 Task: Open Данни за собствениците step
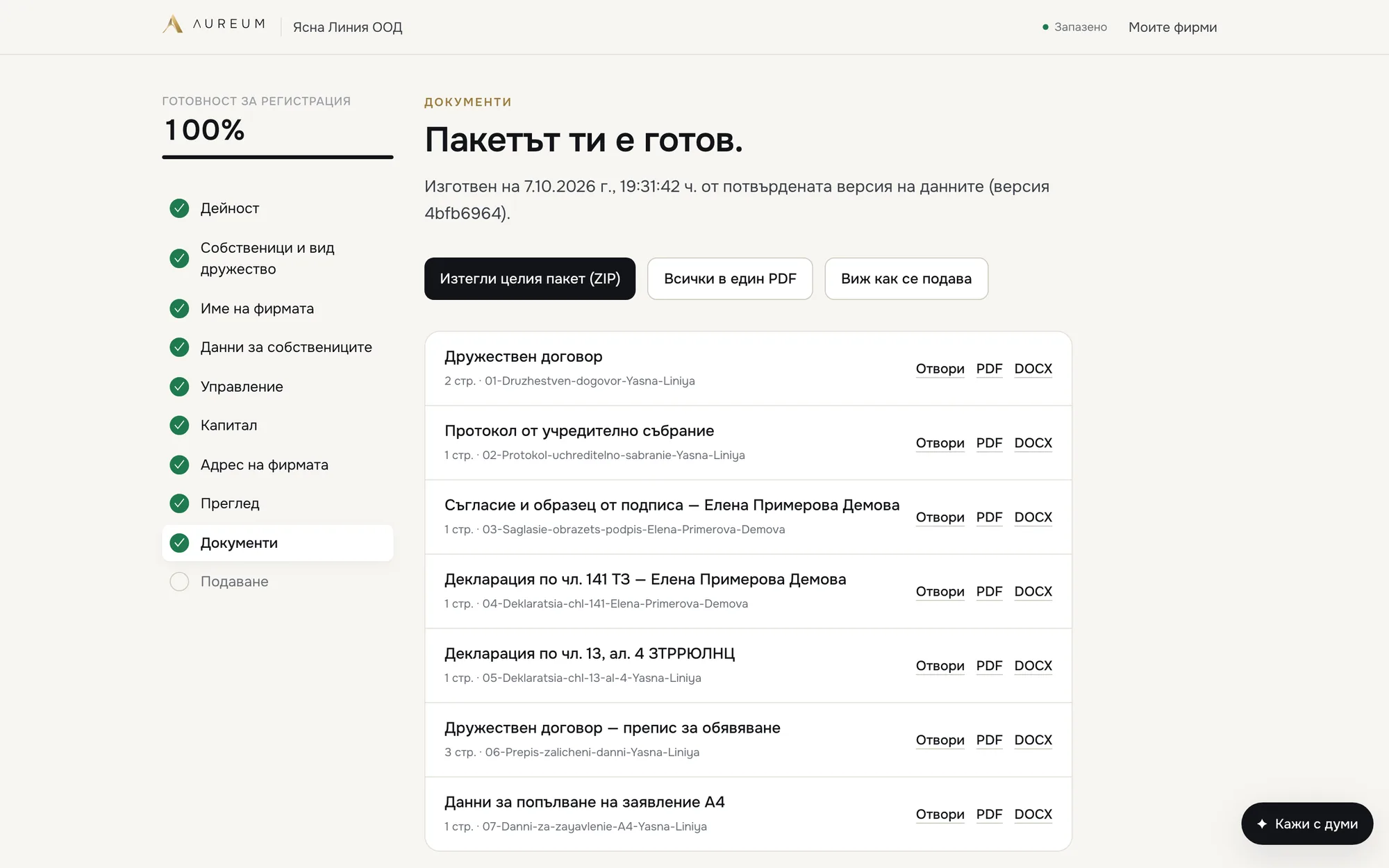pyautogui.click(x=278, y=347)
